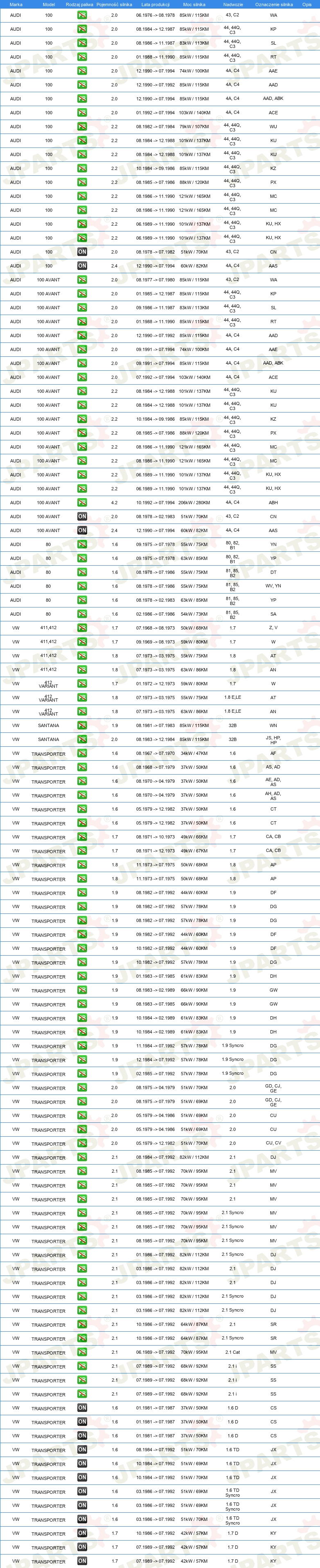The width and height of the screenshot is (320, 1568).
Task: Click the 06.1976 -> 08.1978 production years cell
Action: pos(156,15)
